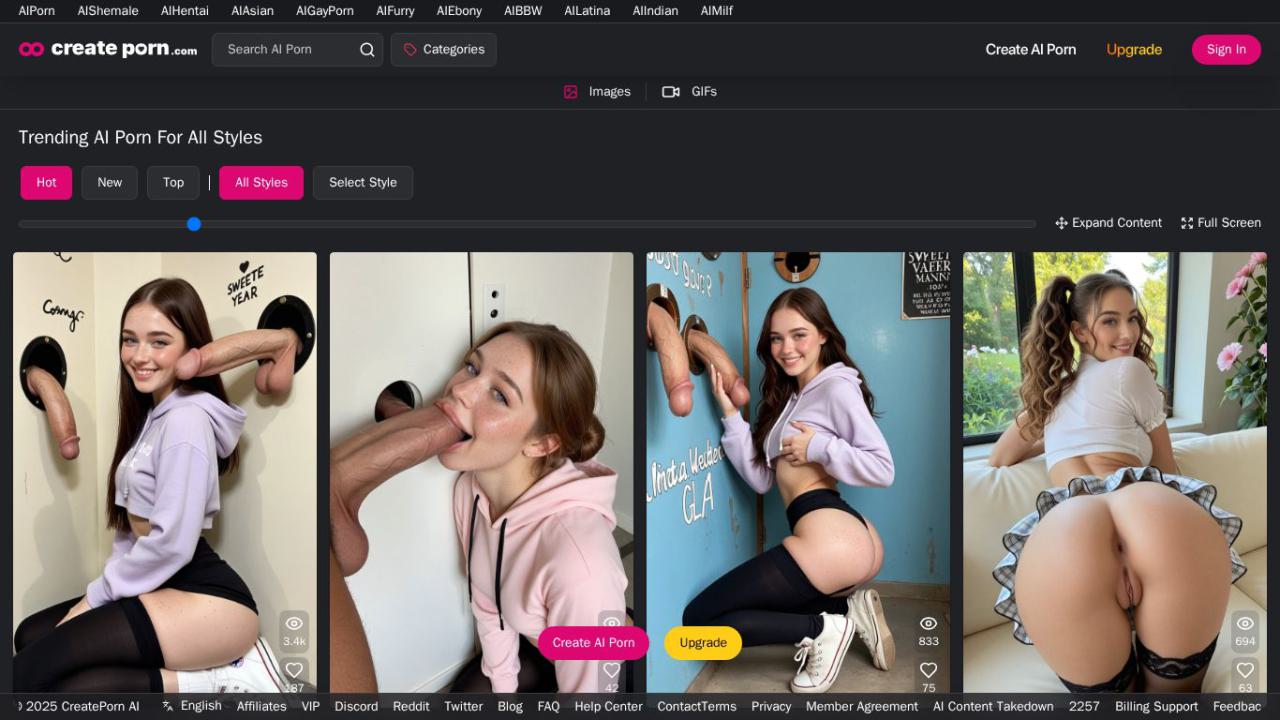The height and width of the screenshot is (720, 1280).
Task: Click the eye view-count icon showing 3.4k
Action: 294,623
